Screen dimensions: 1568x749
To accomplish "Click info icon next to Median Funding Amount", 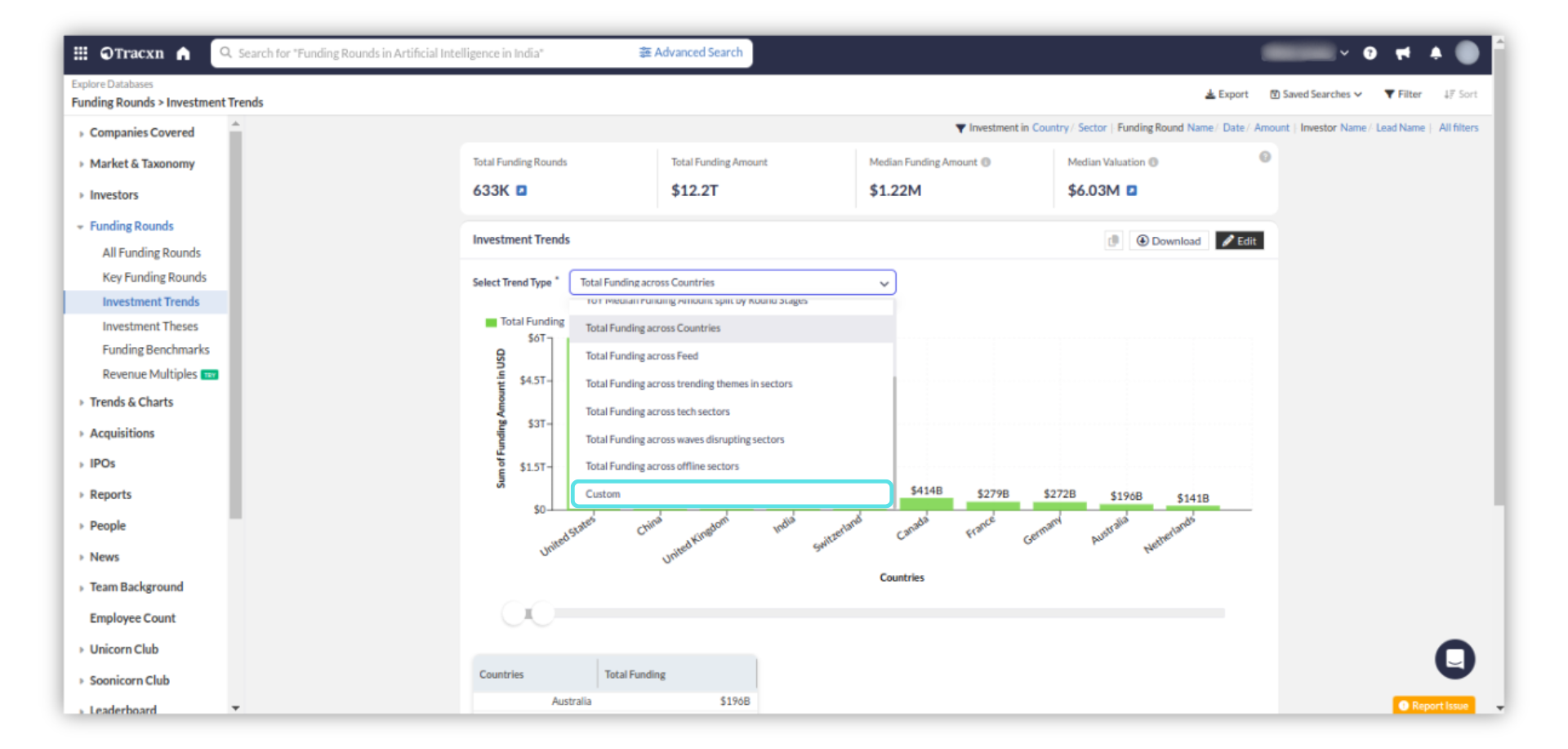I will [986, 163].
